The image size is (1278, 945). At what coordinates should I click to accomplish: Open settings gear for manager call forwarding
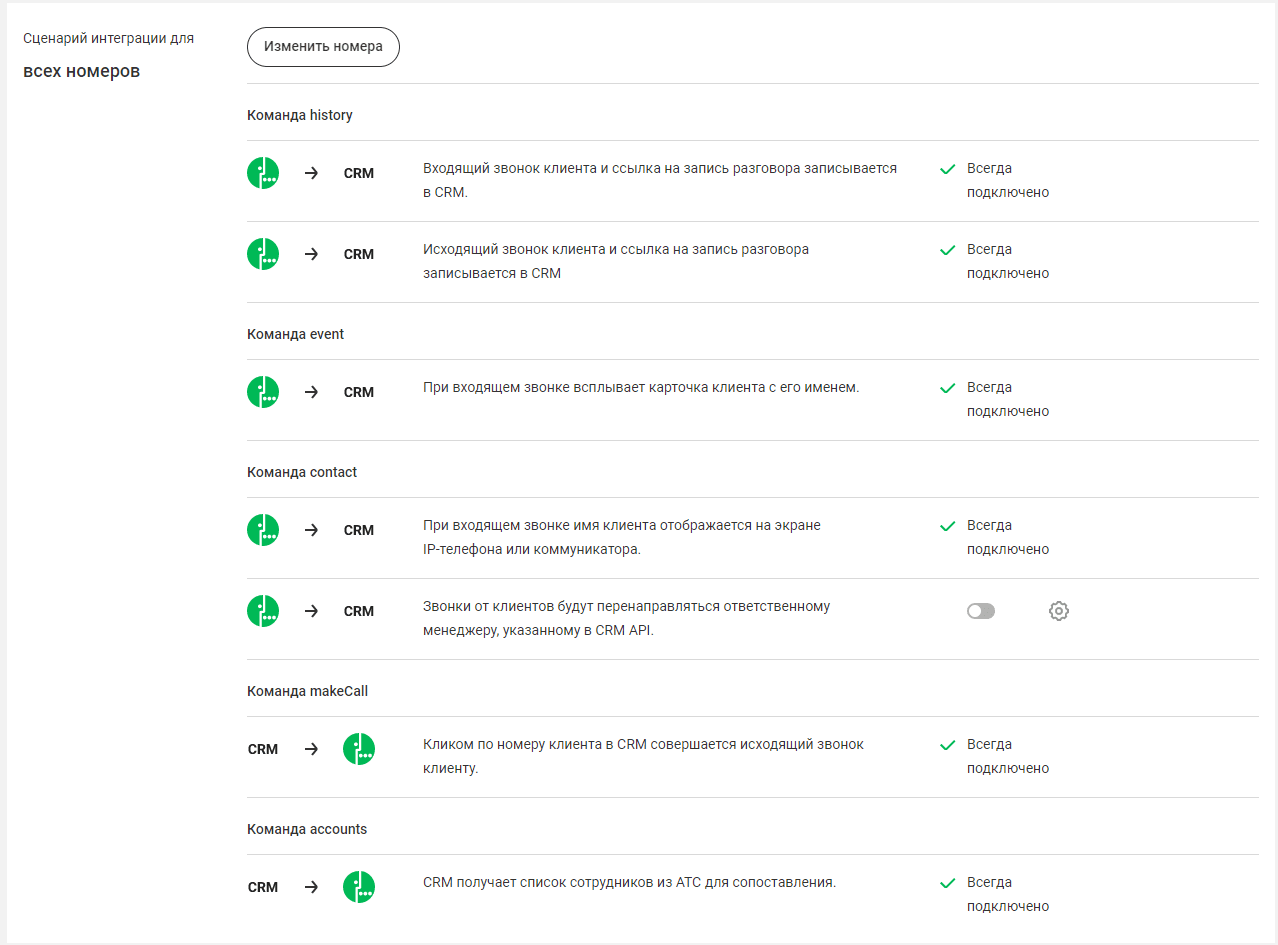(x=1059, y=611)
